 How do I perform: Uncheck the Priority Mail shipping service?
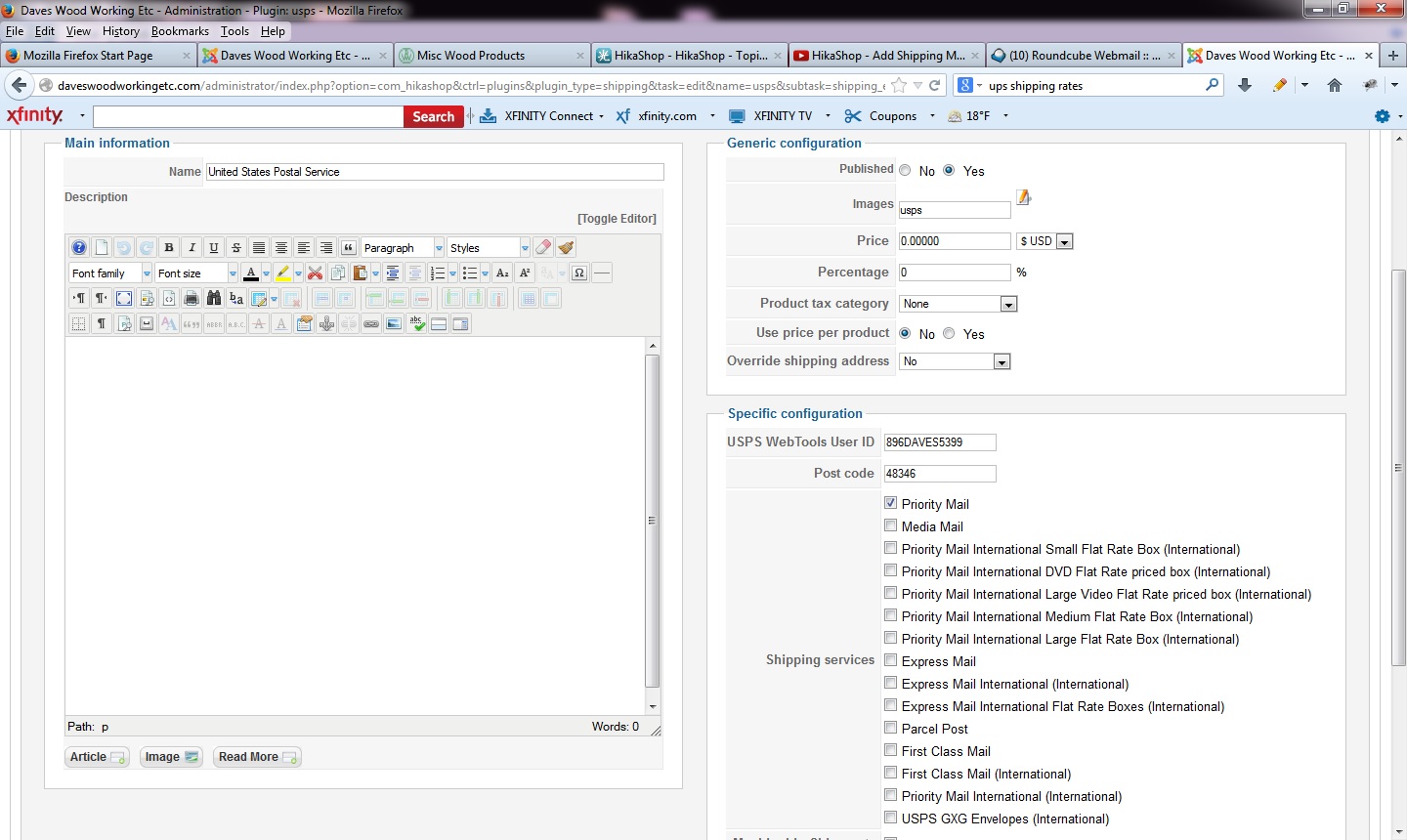tap(890, 503)
